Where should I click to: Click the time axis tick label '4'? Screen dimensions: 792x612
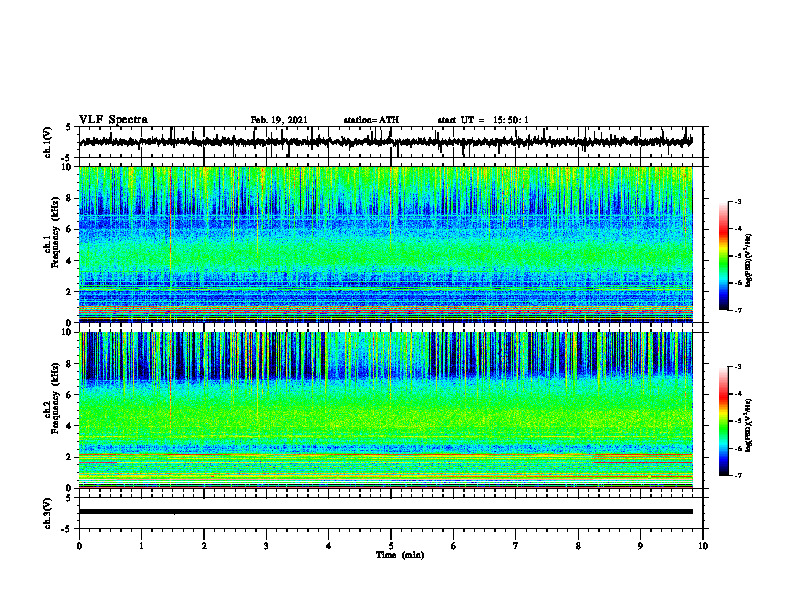coord(328,546)
